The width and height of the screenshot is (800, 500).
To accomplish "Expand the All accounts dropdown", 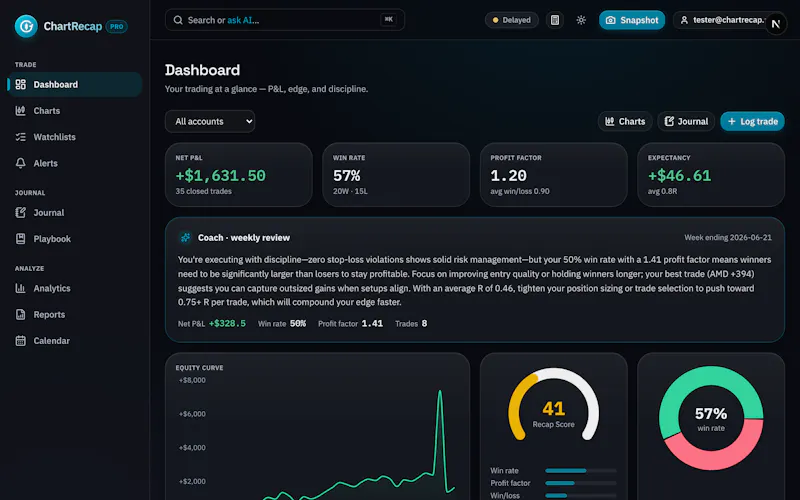I will coord(210,121).
